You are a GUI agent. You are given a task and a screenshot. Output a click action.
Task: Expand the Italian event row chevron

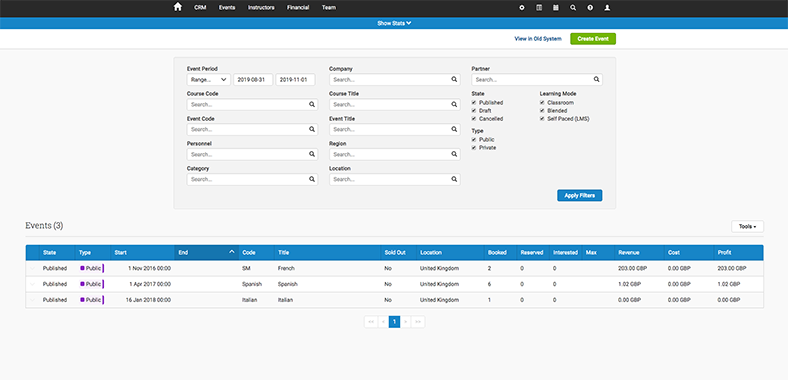(33, 300)
